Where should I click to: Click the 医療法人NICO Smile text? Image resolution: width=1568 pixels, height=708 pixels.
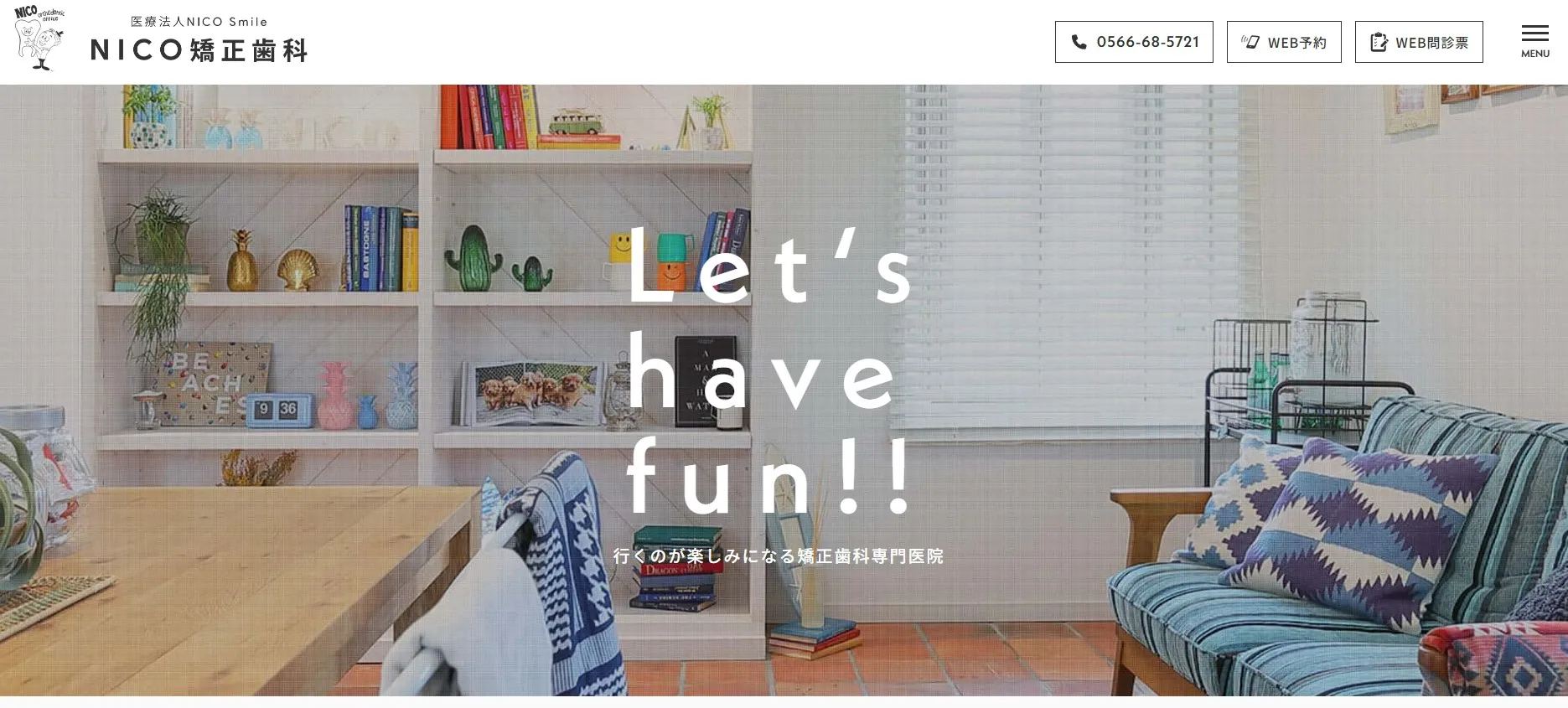click(x=199, y=22)
